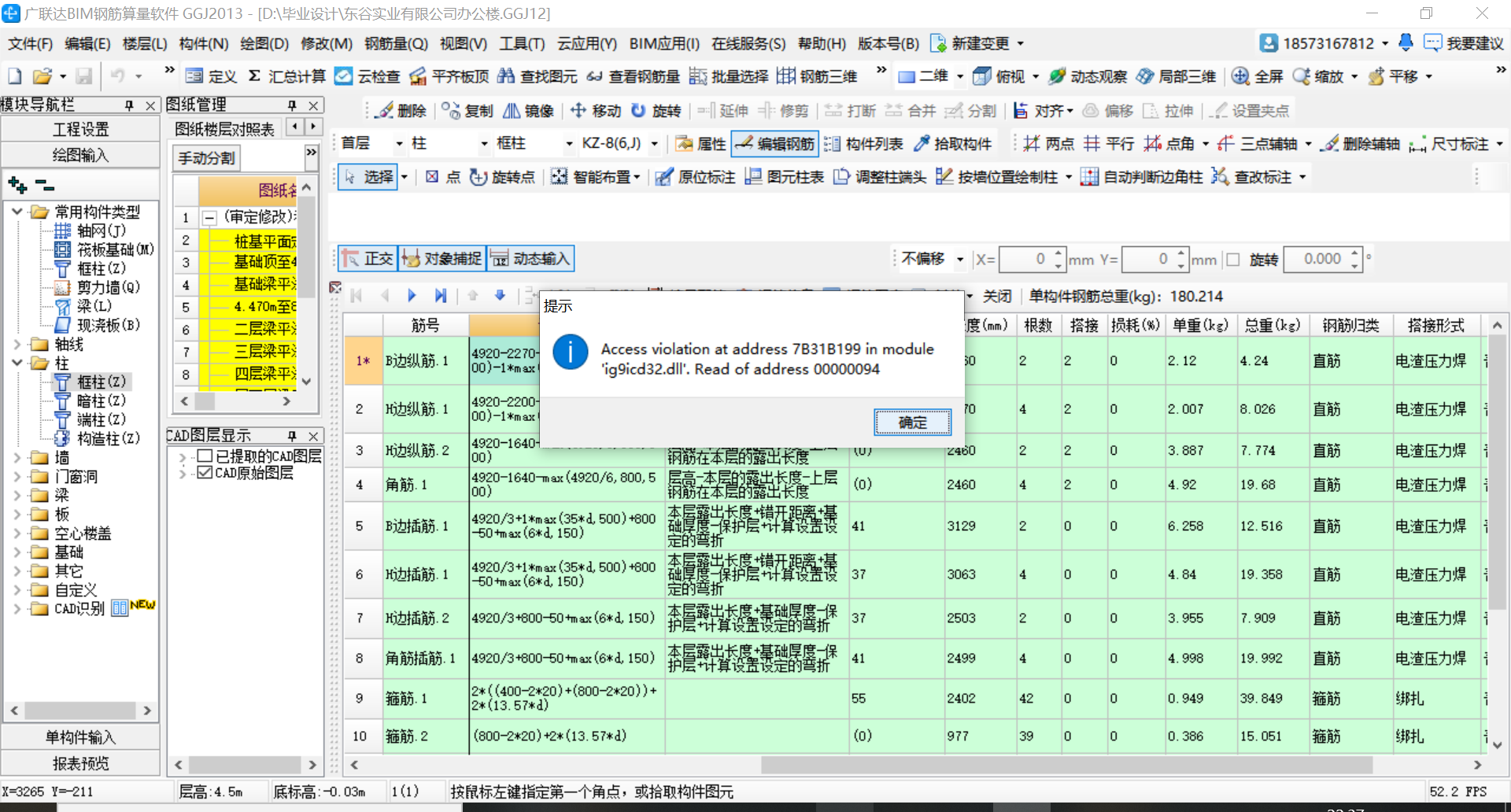Collapse the 柱 tree folder

(x=17, y=363)
